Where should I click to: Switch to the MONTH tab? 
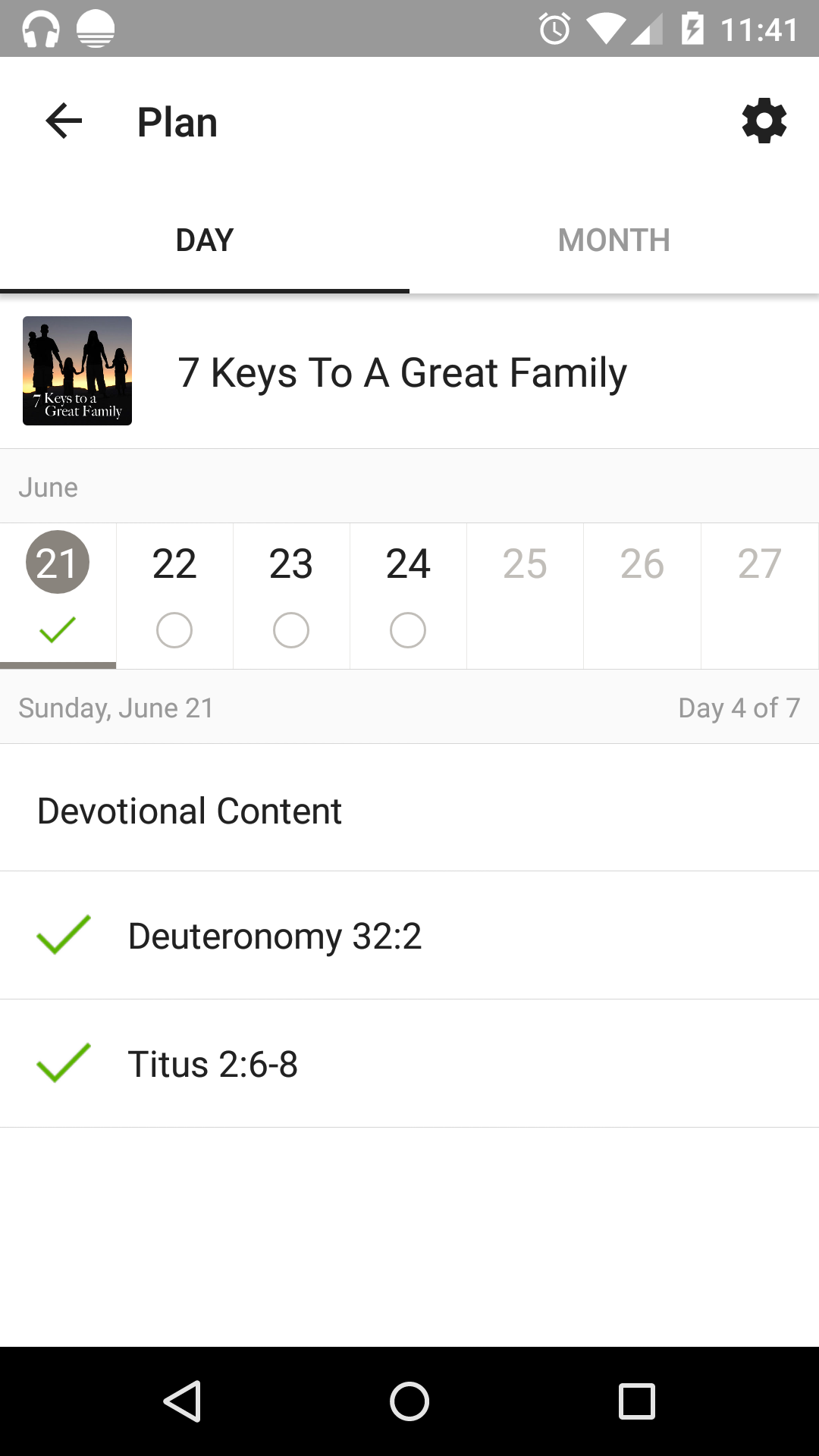click(614, 240)
